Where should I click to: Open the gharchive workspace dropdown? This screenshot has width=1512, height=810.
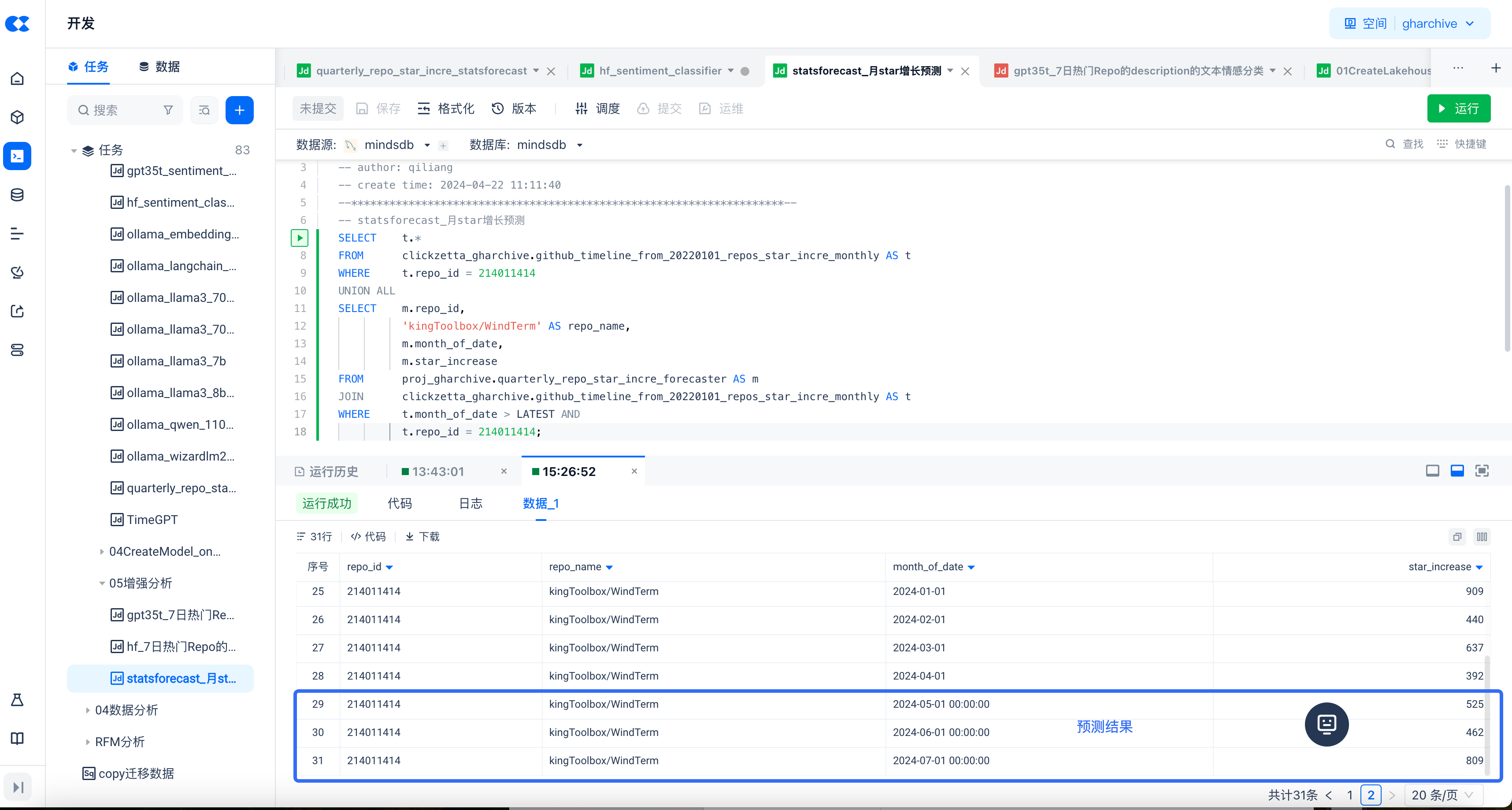pos(1437,24)
